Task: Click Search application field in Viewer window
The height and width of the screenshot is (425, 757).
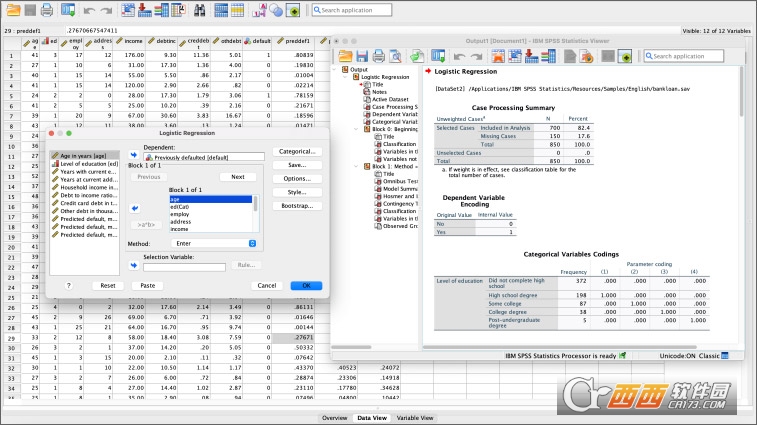Action: pos(684,56)
